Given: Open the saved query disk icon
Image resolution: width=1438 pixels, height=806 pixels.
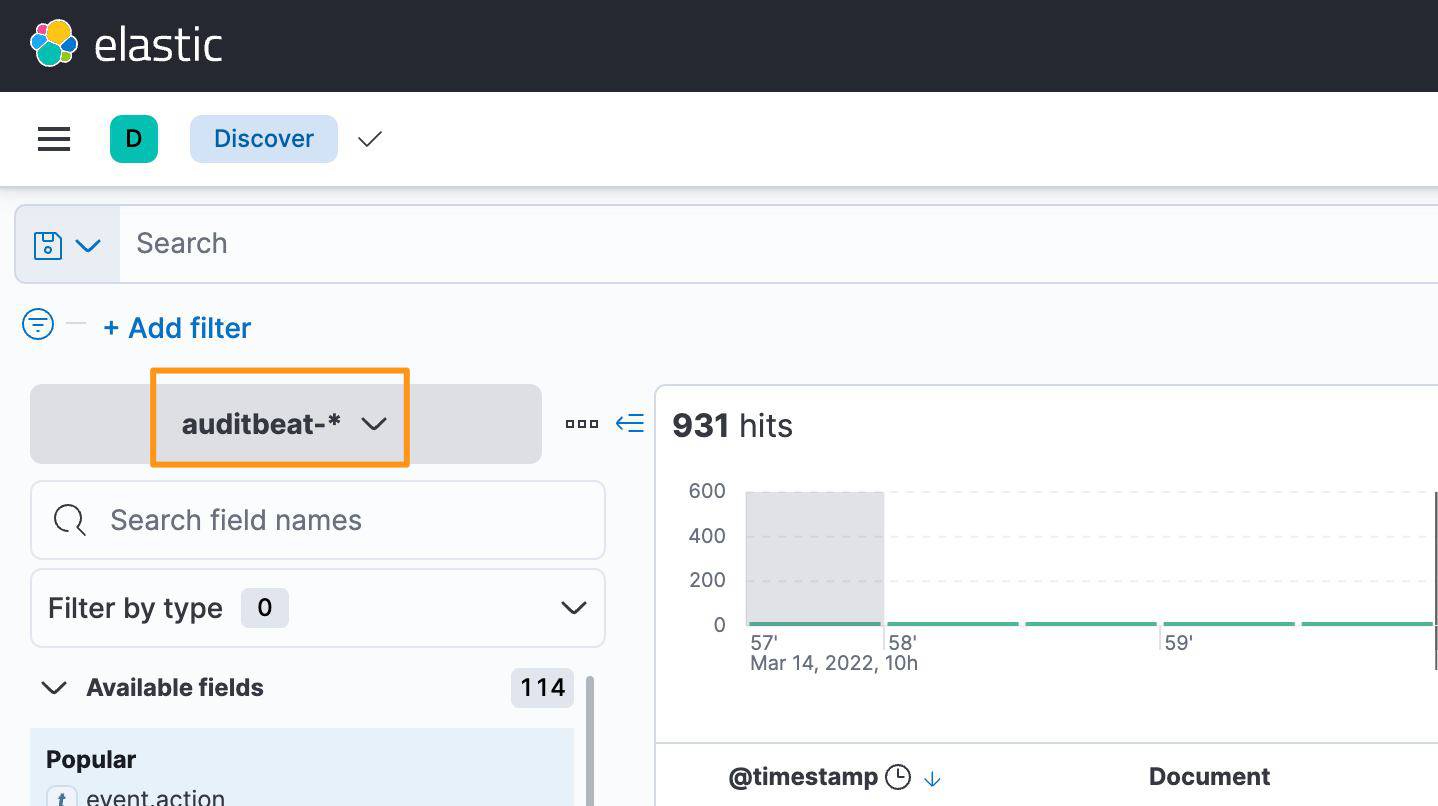Looking at the screenshot, I should pos(48,245).
